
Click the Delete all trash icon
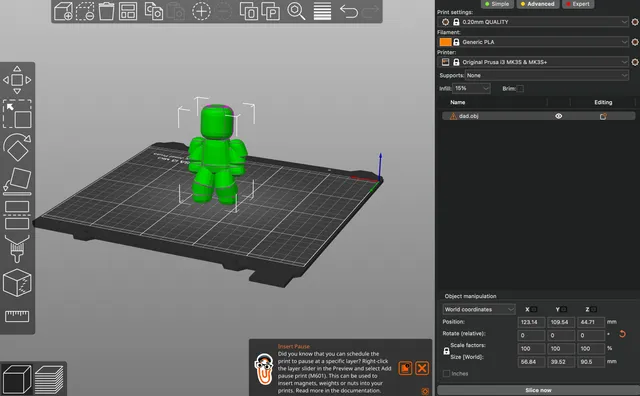tap(106, 11)
